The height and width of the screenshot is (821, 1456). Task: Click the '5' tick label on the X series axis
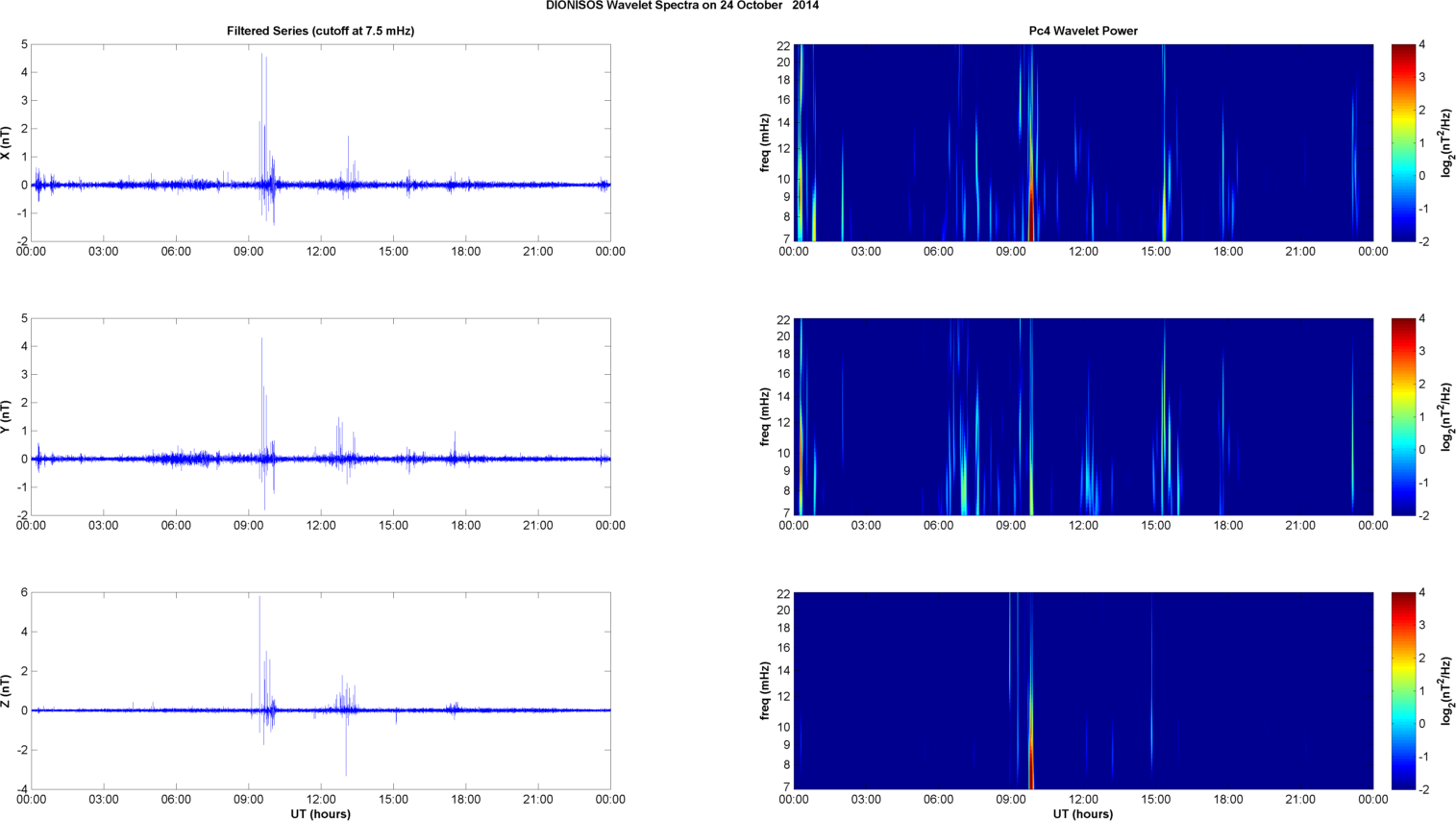(x=24, y=44)
